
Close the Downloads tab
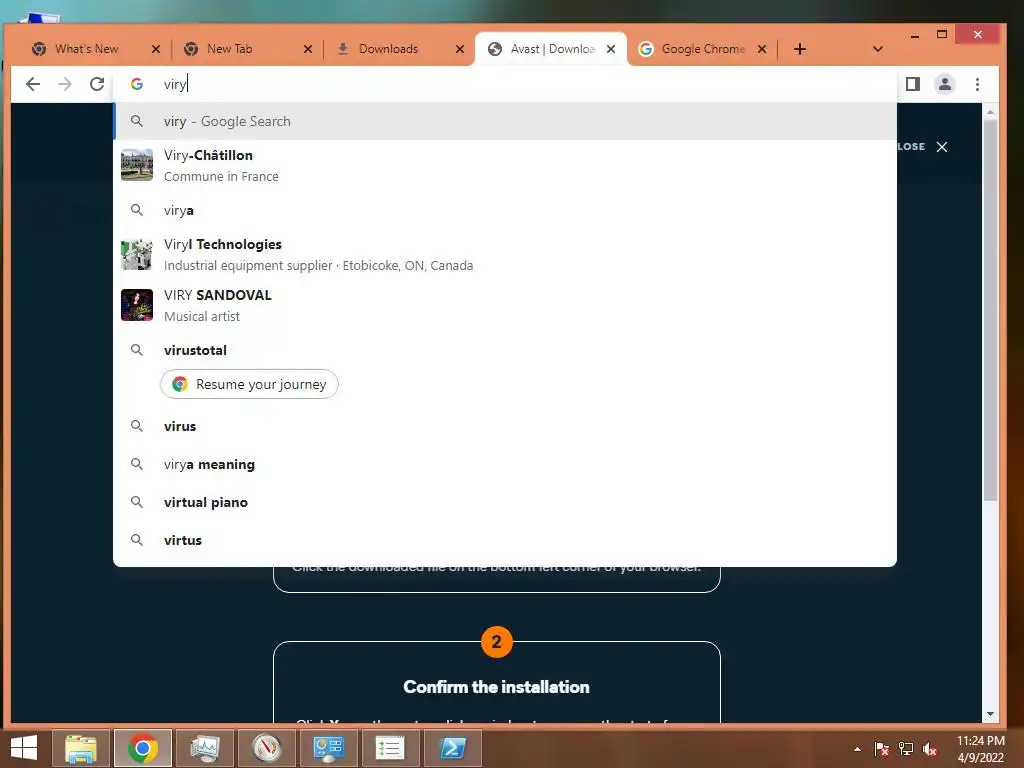click(x=460, y=49)
